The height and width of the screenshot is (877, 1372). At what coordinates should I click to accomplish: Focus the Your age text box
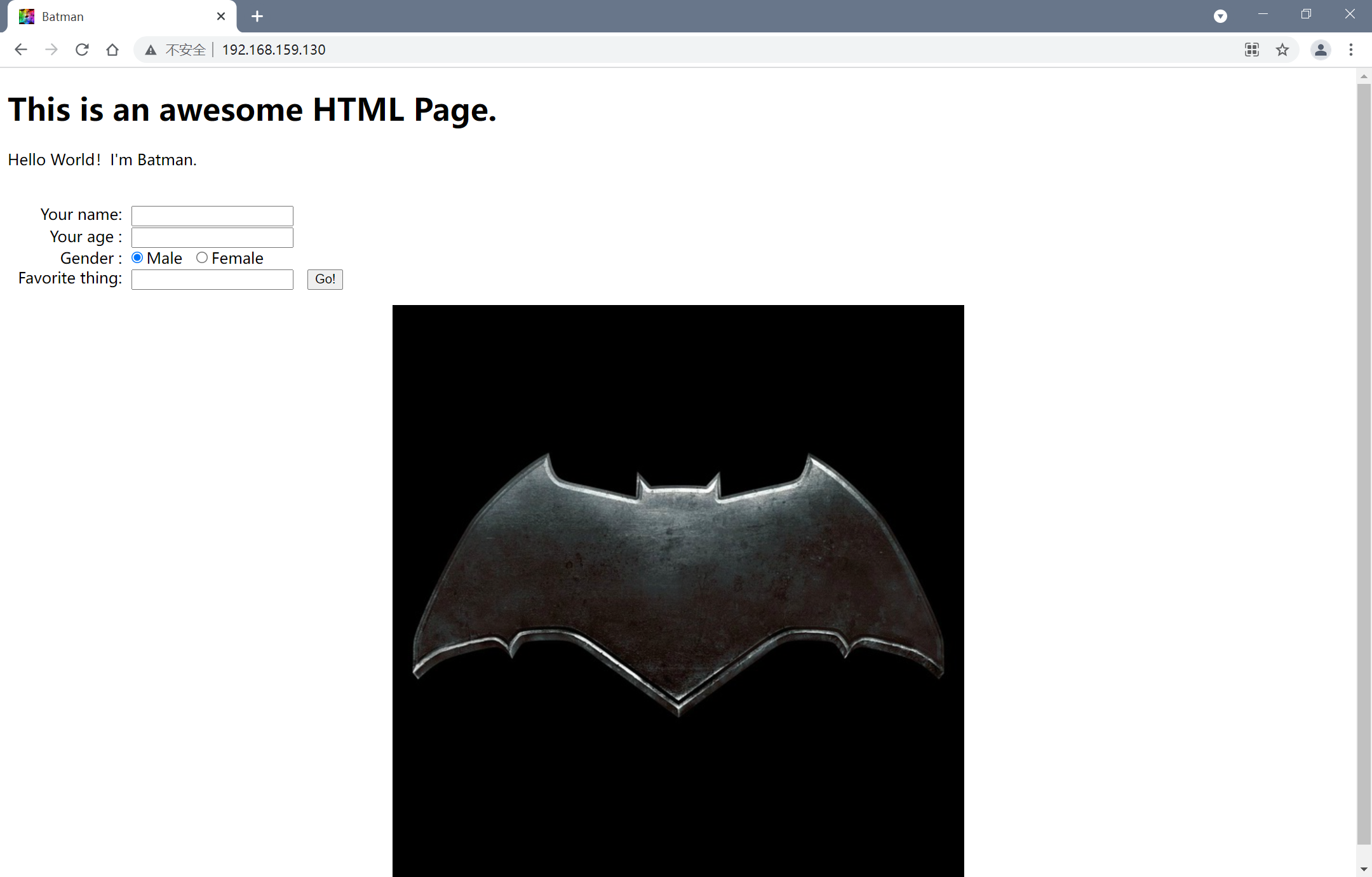(212, 238)
